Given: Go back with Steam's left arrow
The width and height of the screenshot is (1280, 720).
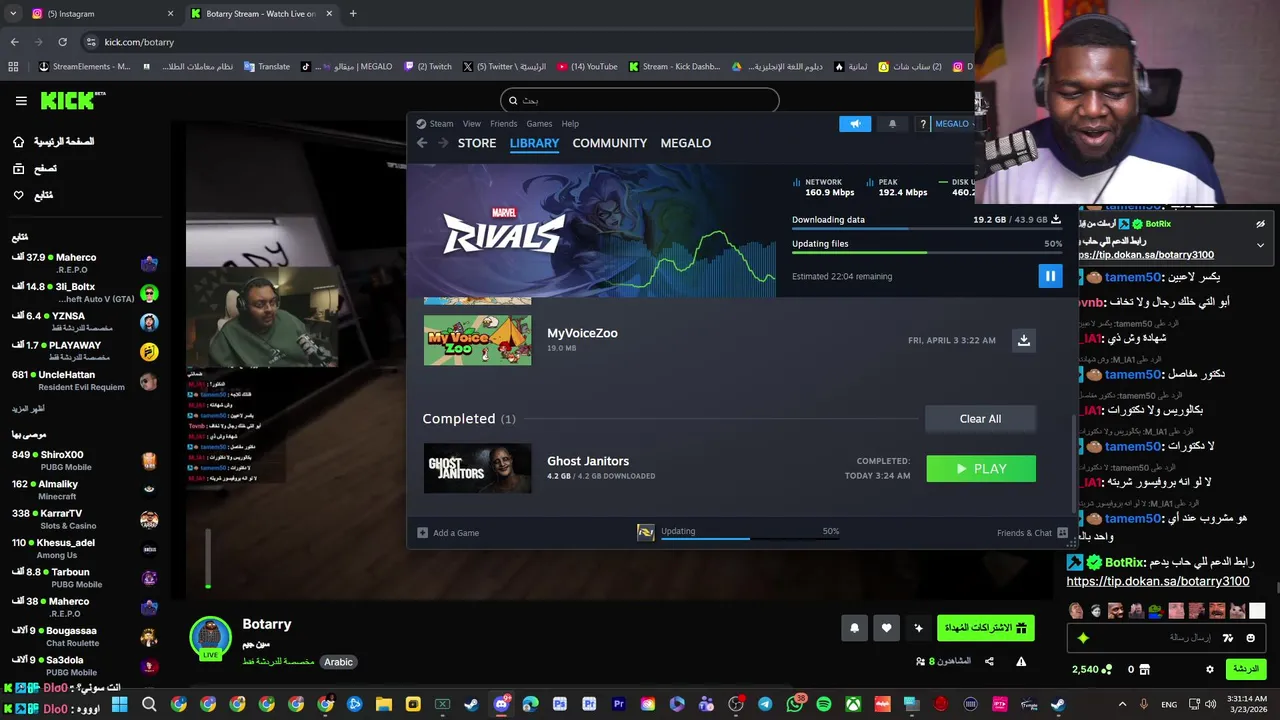Looking at the screenshot, I should 422,143.
